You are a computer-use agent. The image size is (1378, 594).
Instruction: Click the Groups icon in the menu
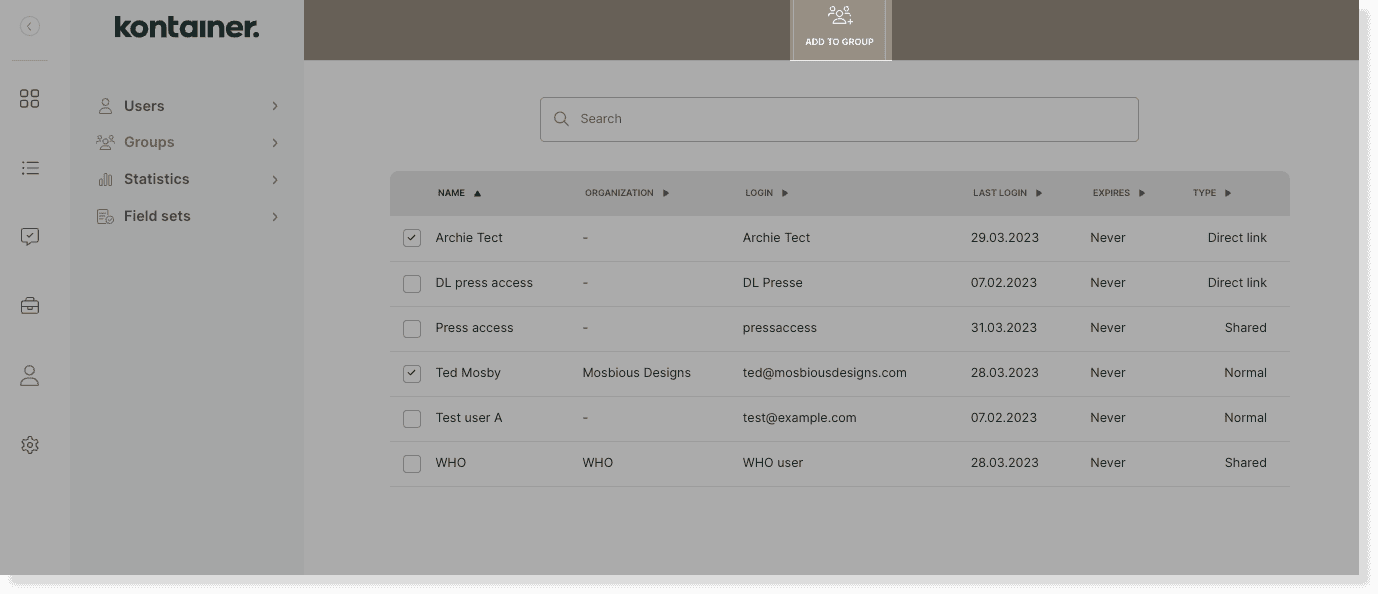tap(105, 141)
